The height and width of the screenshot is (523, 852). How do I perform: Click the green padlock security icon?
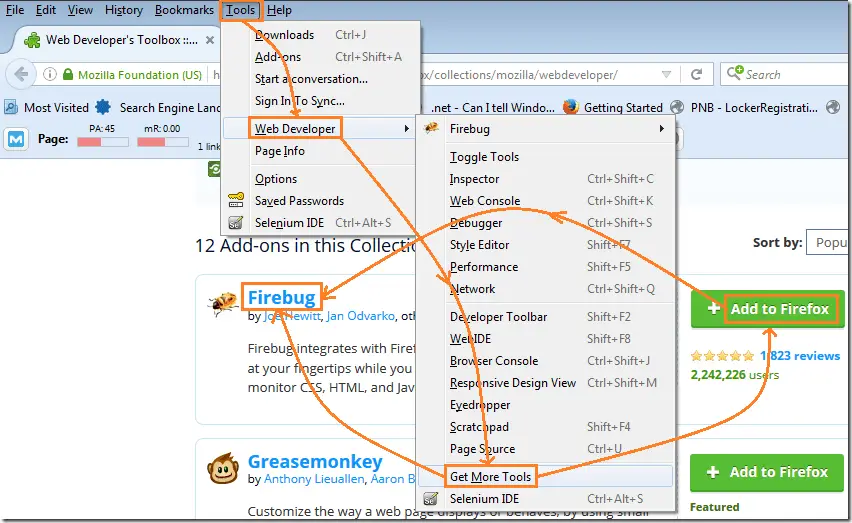click(68, 74)
